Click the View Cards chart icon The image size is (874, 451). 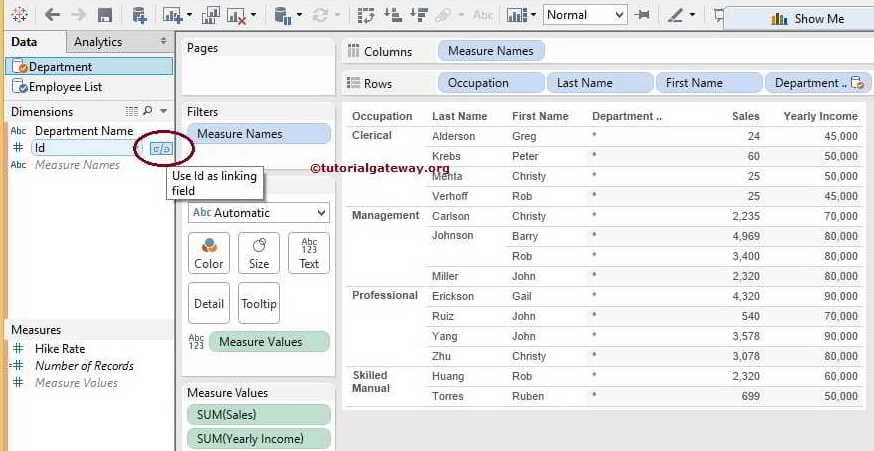(x=517, y=16)
